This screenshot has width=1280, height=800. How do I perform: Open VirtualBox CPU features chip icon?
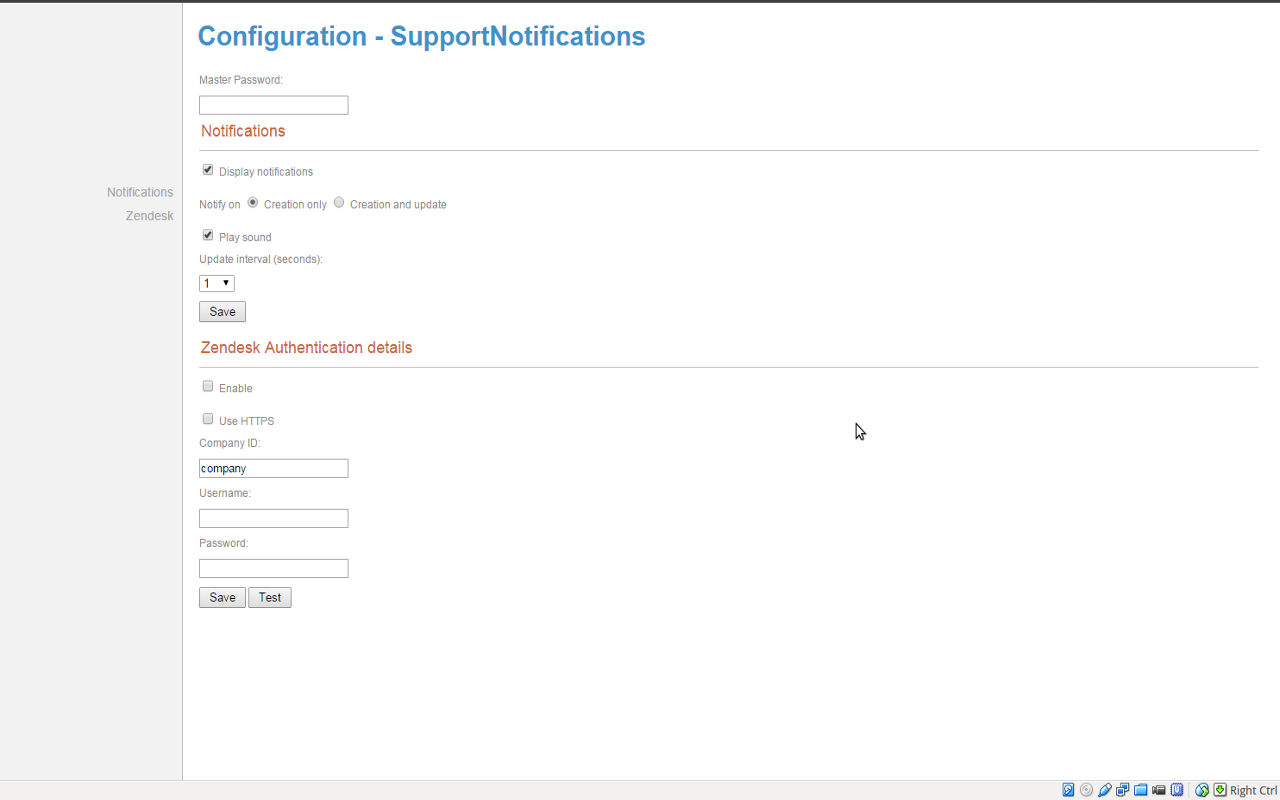1177,790
